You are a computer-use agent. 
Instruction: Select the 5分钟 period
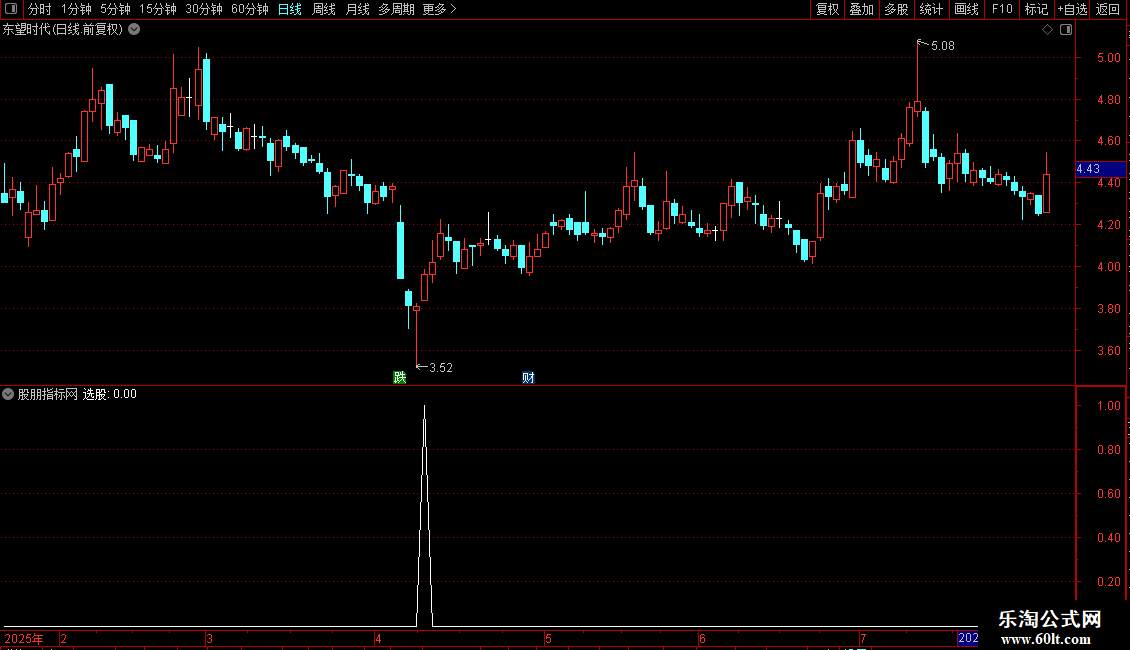[x=115, y=9]
